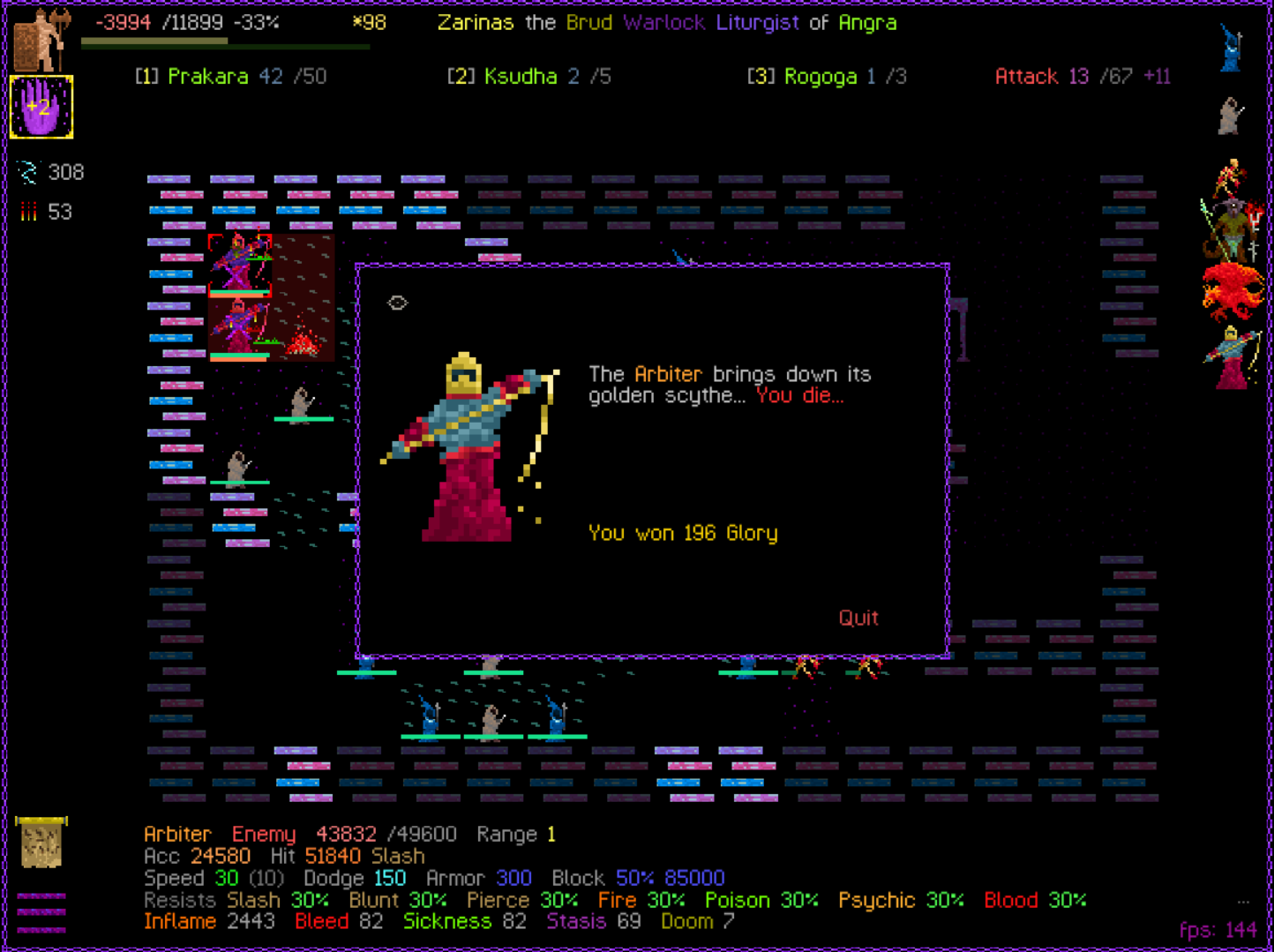Select the green orc icon in right sidebar
Screen dimensions: 1274x952
click(1231, 229)
